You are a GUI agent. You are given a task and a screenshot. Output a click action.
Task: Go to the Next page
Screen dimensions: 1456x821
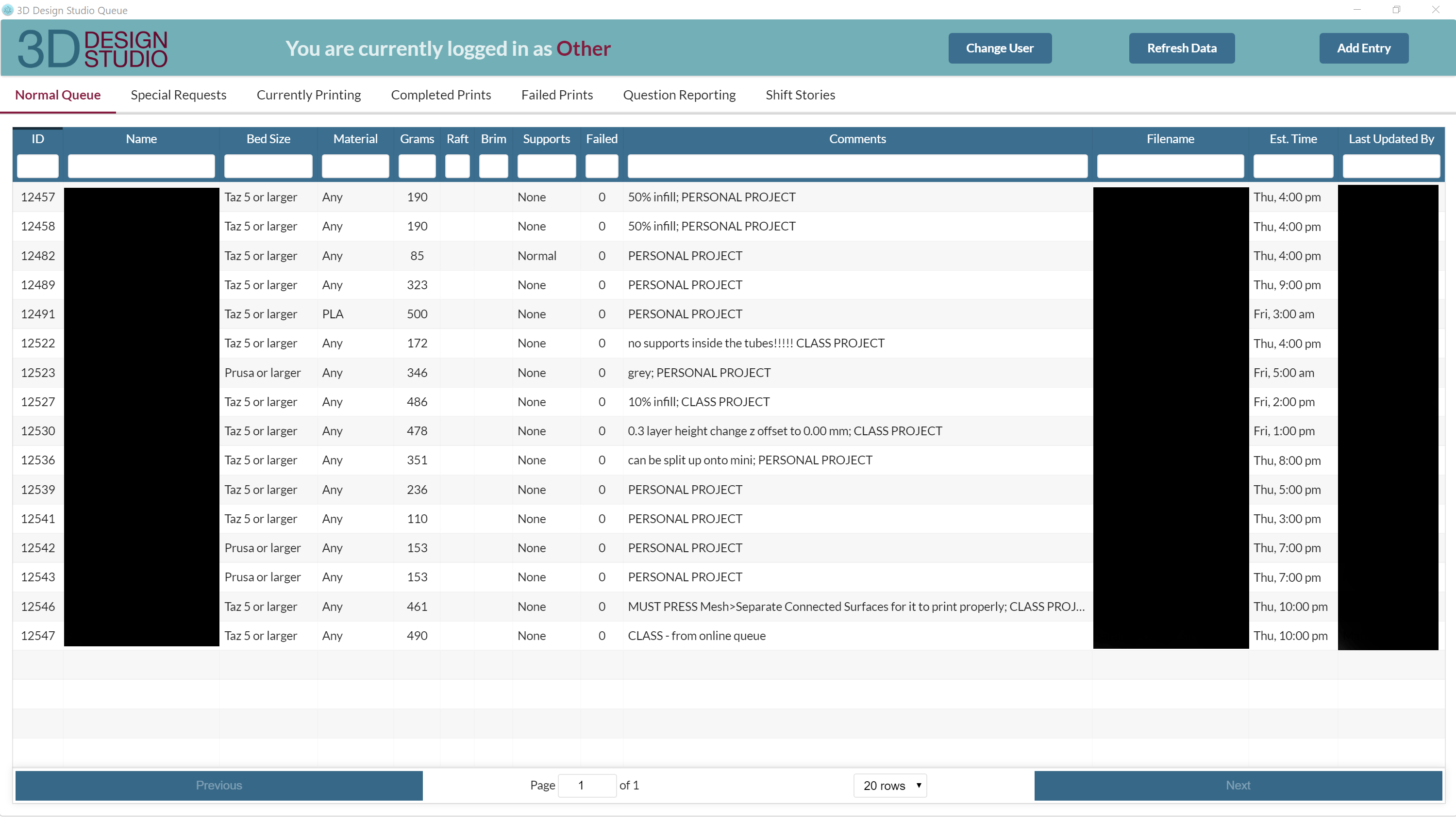1238,786
